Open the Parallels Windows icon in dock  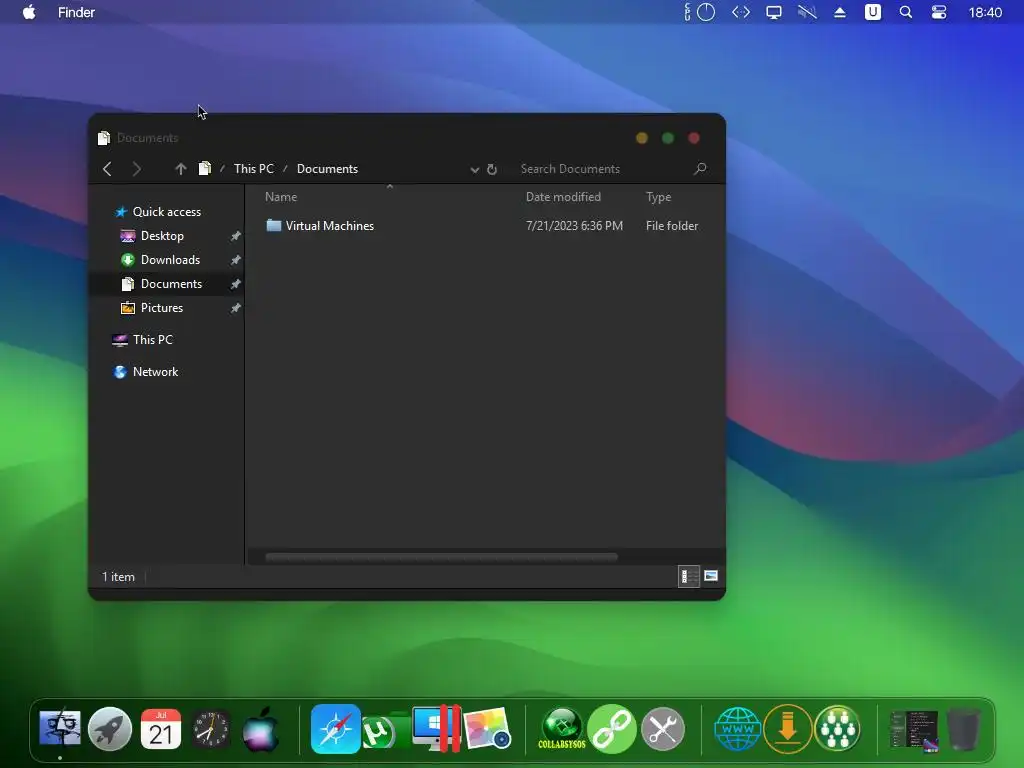click(x=436, y=728)
